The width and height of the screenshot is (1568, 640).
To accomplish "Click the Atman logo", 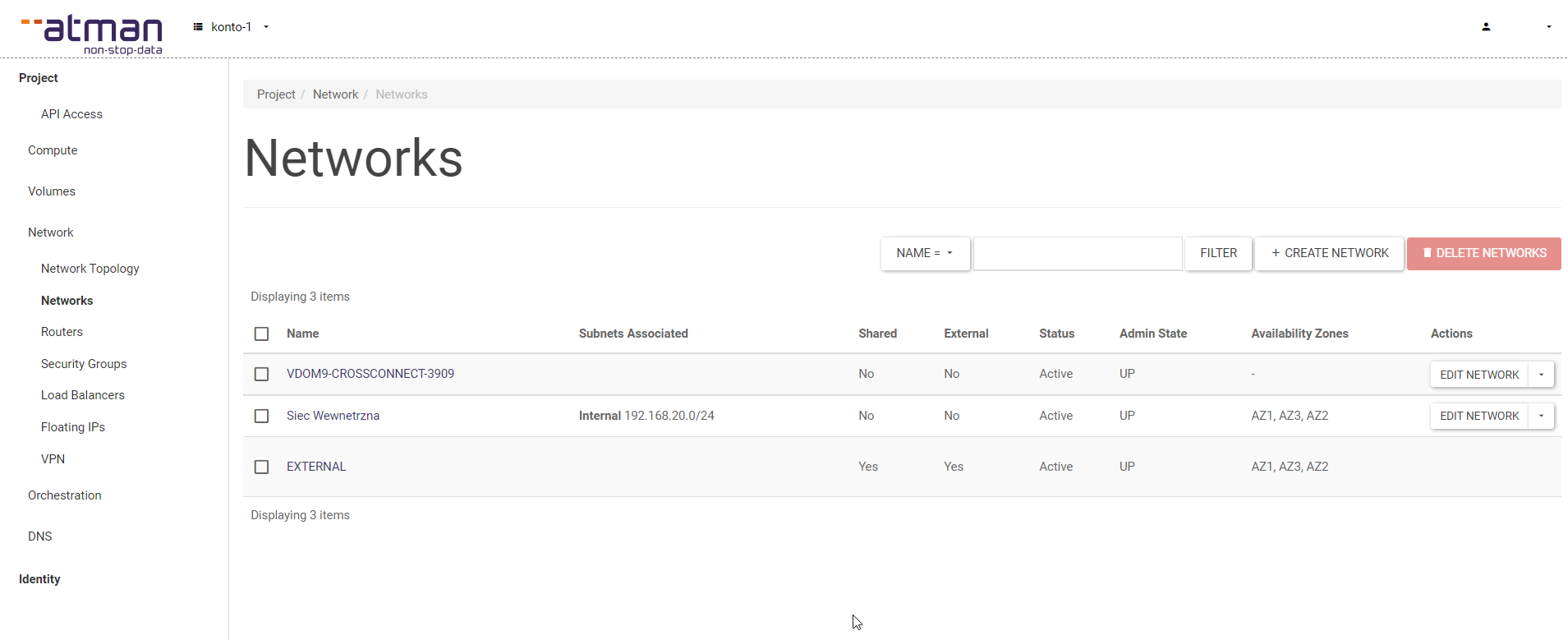I will [92, 34].
